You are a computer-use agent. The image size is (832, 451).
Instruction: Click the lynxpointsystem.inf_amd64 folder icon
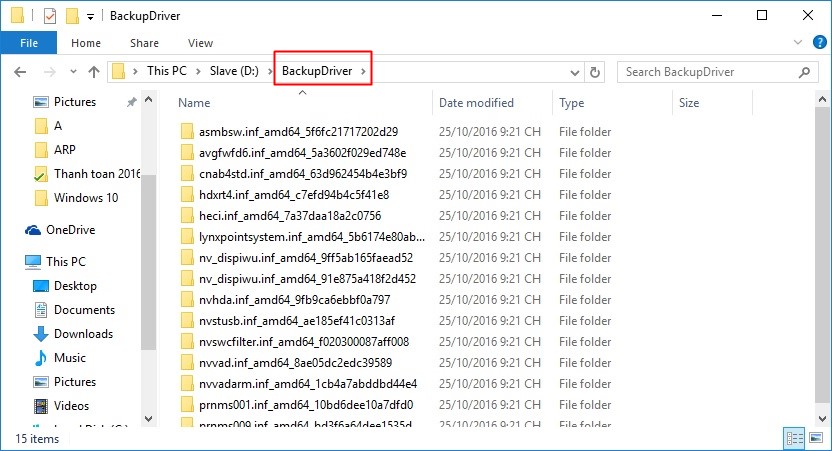(187, 237)
